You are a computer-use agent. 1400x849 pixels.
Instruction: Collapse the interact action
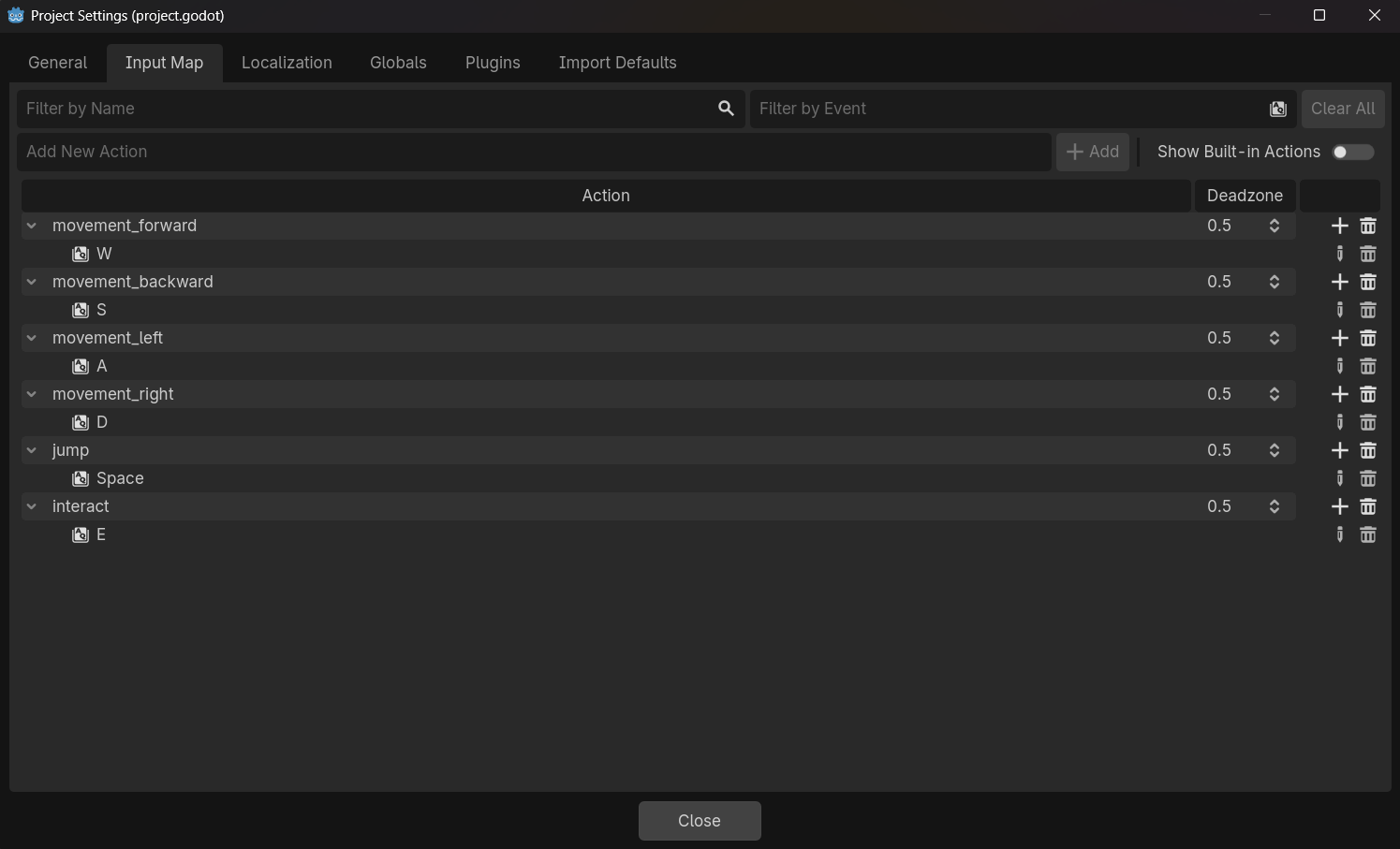32,506
